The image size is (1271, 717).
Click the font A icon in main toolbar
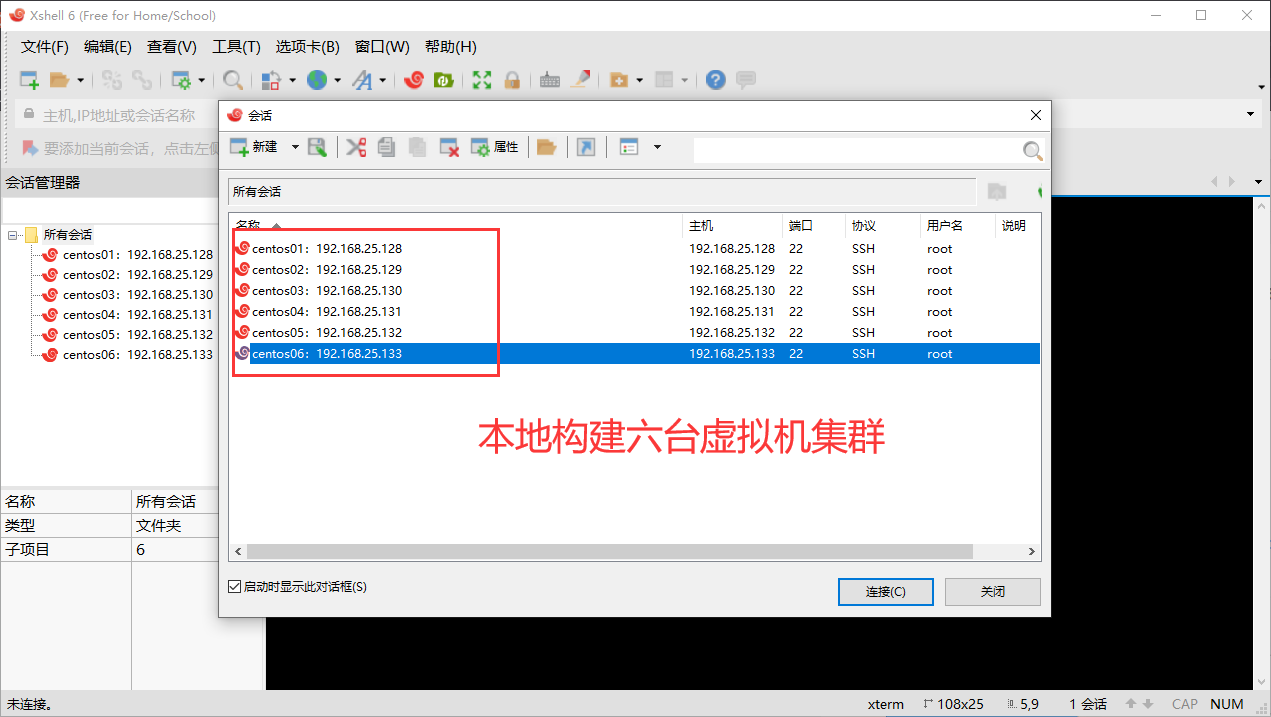tap(361, 80)
